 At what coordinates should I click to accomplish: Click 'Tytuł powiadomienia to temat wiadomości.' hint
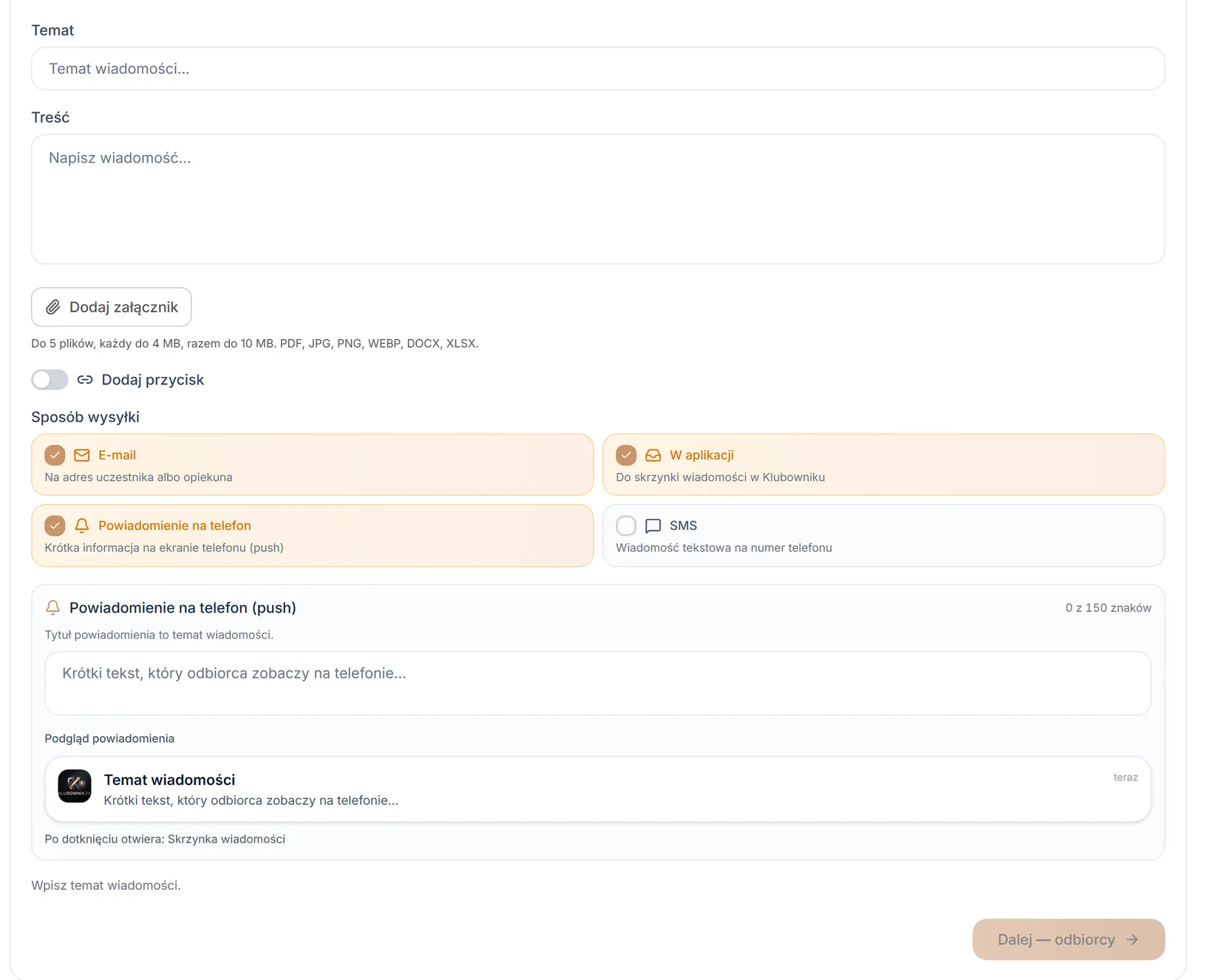[159, 635]
